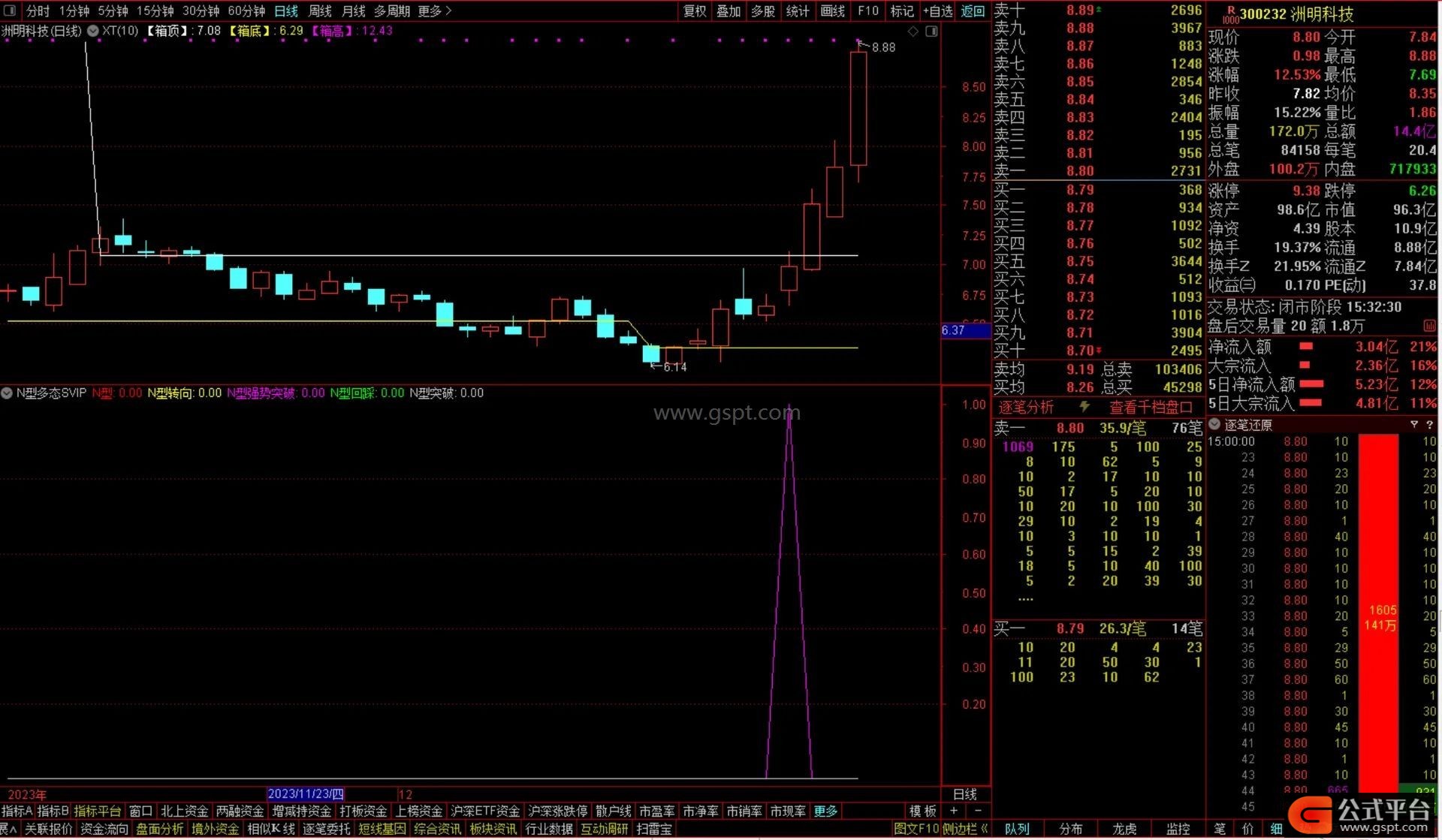The width and height of the screenshot is (1442, 840).
Task: Click the 多股 toolbar button
Action: [x=763, y=11]
